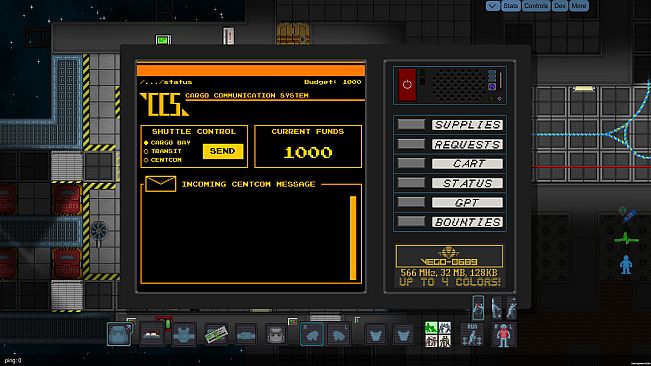
Task: Click the green status icon above the blue humanoid
Action: point(626,239)
